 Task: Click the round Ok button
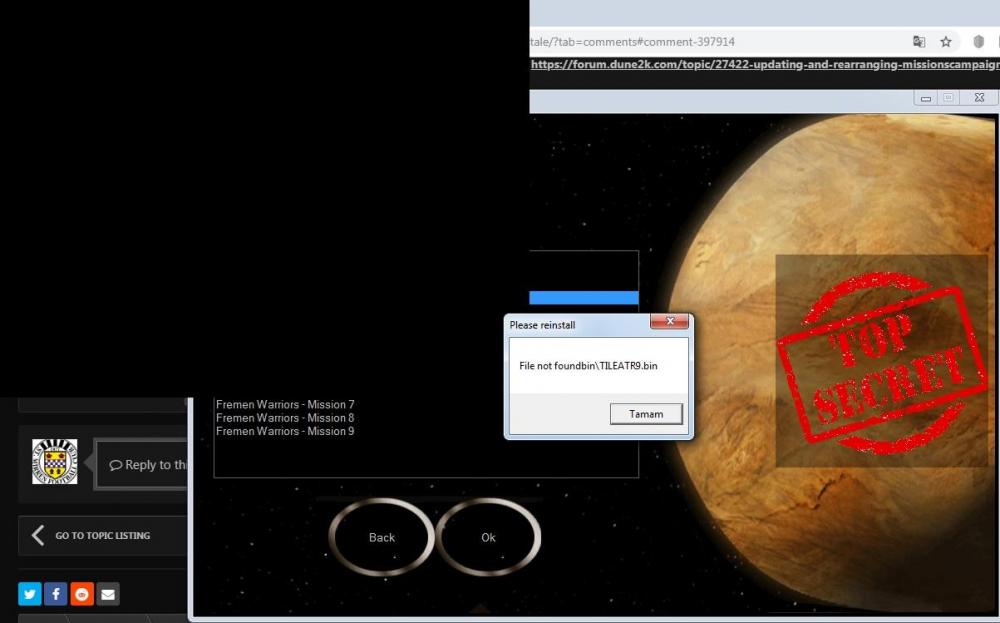[488, 537]
